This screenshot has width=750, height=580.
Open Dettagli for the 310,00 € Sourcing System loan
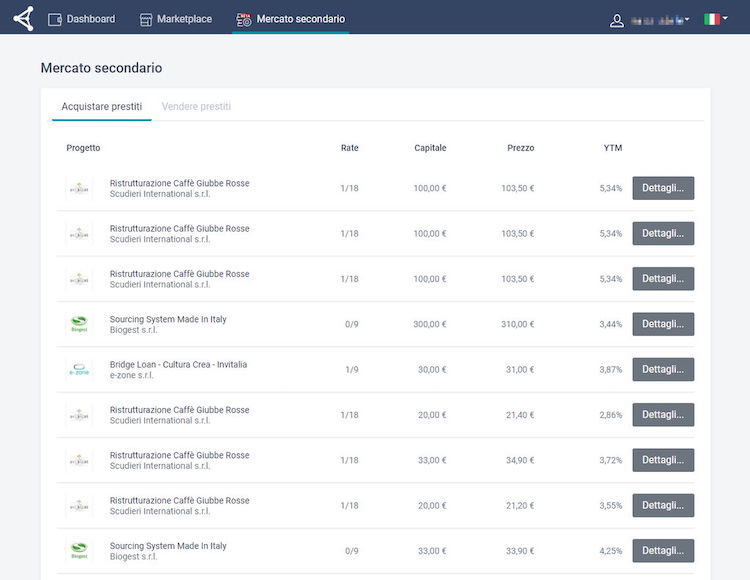663,324
